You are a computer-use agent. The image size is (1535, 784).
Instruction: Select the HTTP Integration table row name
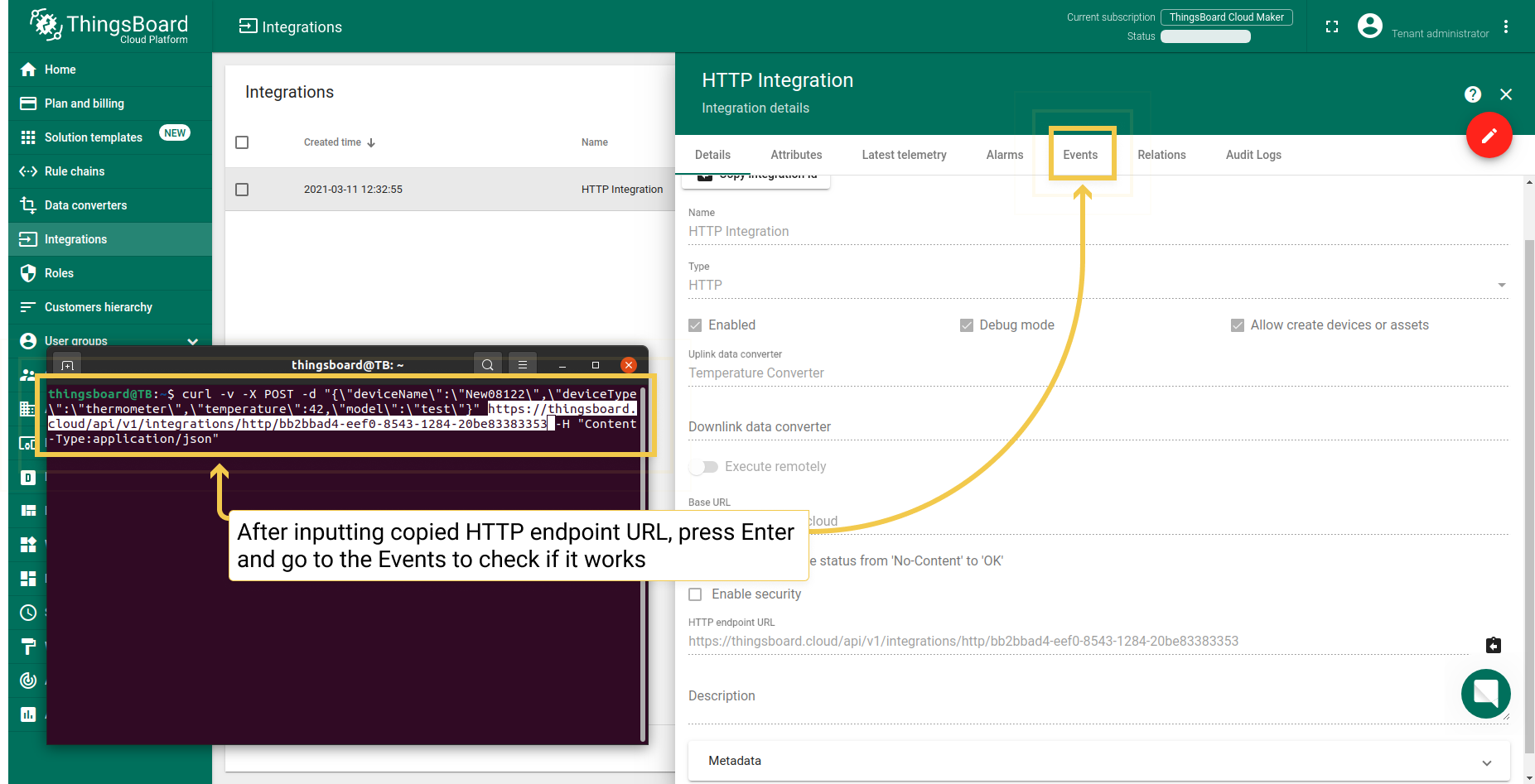coord(622,190)
